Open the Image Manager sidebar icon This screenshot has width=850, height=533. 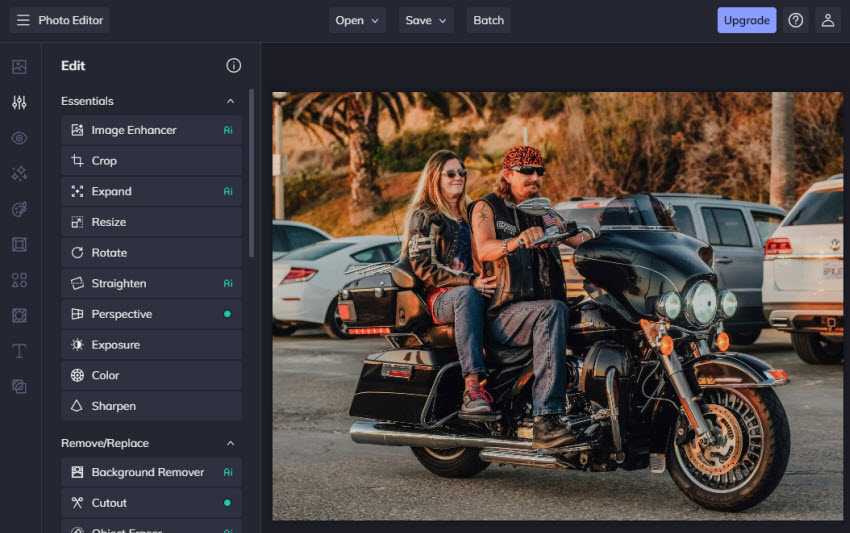(x=19, y=67)
